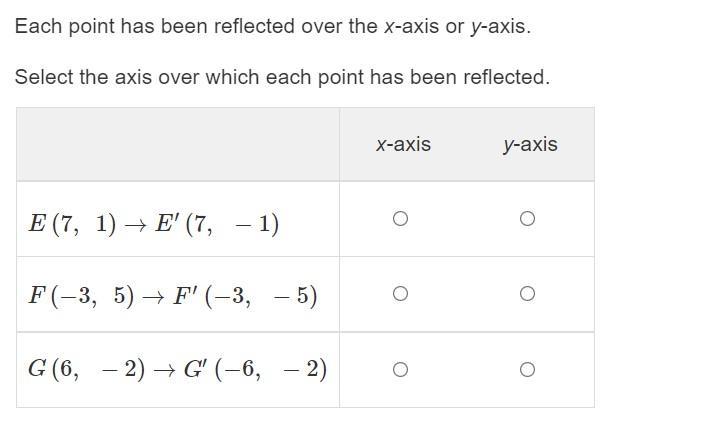
Task: Mark x-axis for G(6, −2) row
Action: (400, 369)
